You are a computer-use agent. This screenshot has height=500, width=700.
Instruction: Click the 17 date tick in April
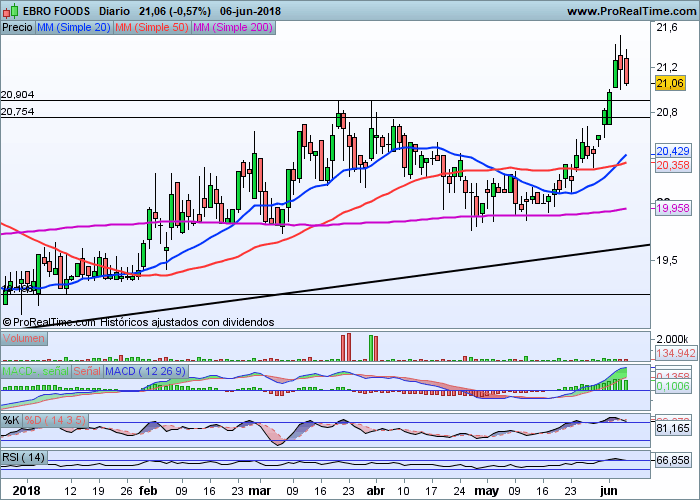[431, 491]
